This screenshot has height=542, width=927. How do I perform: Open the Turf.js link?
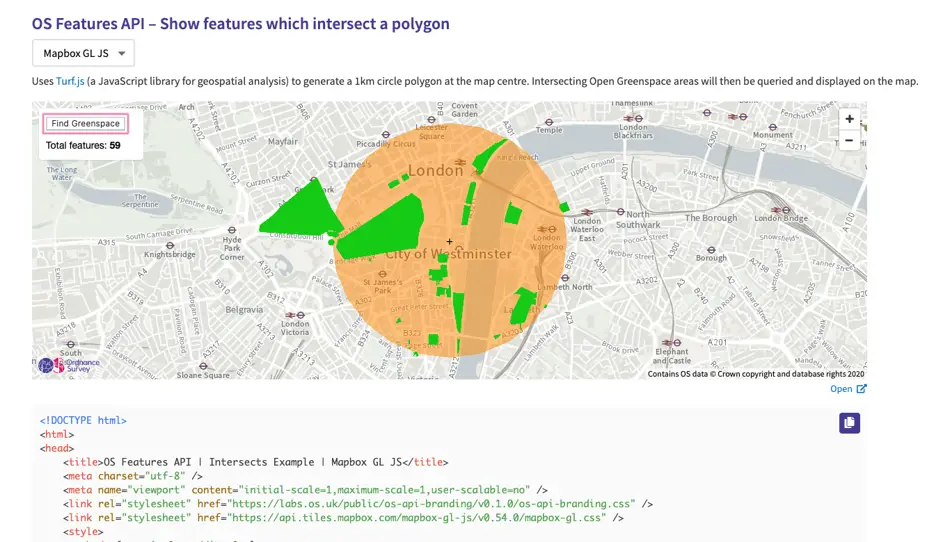tap(70, 81)
